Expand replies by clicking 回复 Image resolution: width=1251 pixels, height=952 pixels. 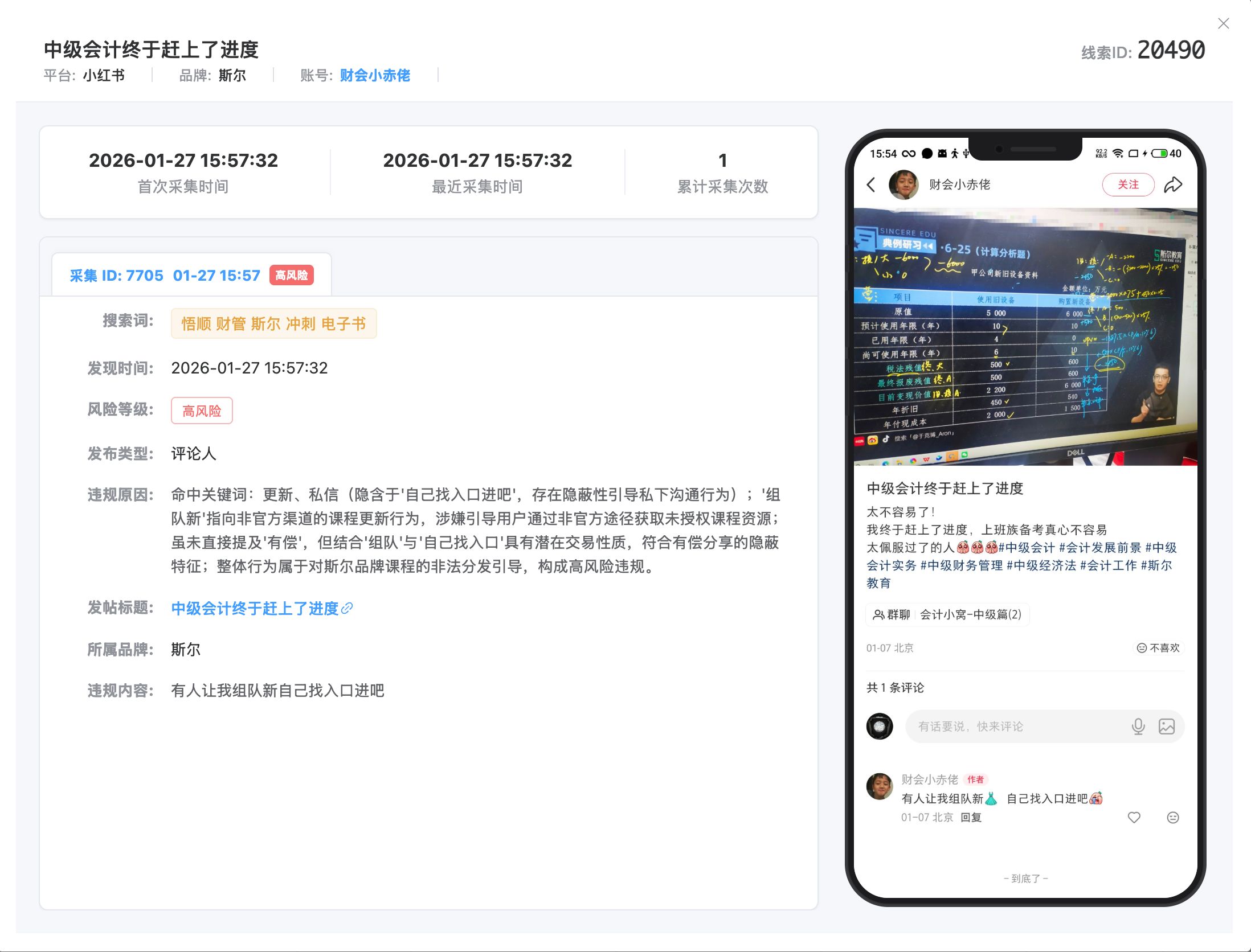pos(971,817)
